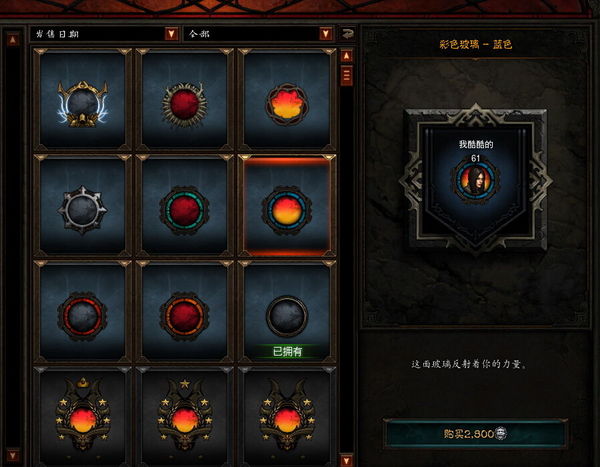Click the left panel scroll-up arrow
The height and width of the screenshot is (467, 600).
[x=13, y=39]
